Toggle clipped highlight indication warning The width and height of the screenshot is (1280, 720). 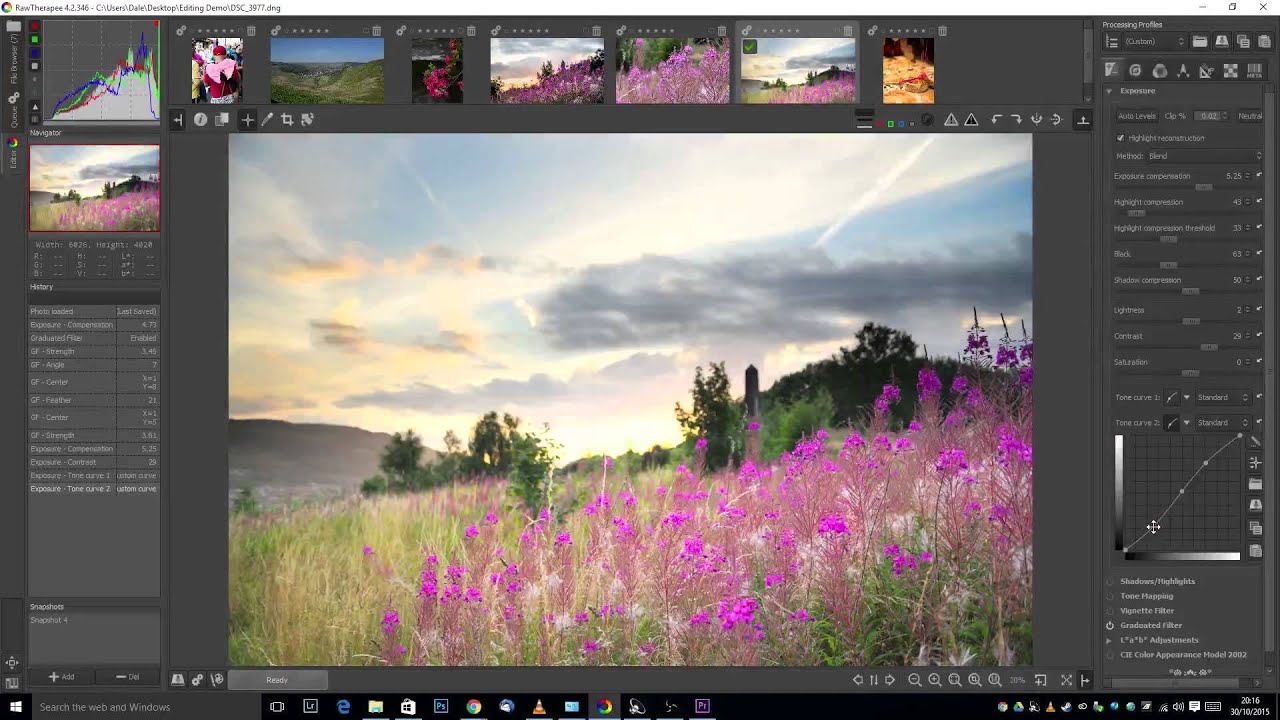[x=951, y=119]
